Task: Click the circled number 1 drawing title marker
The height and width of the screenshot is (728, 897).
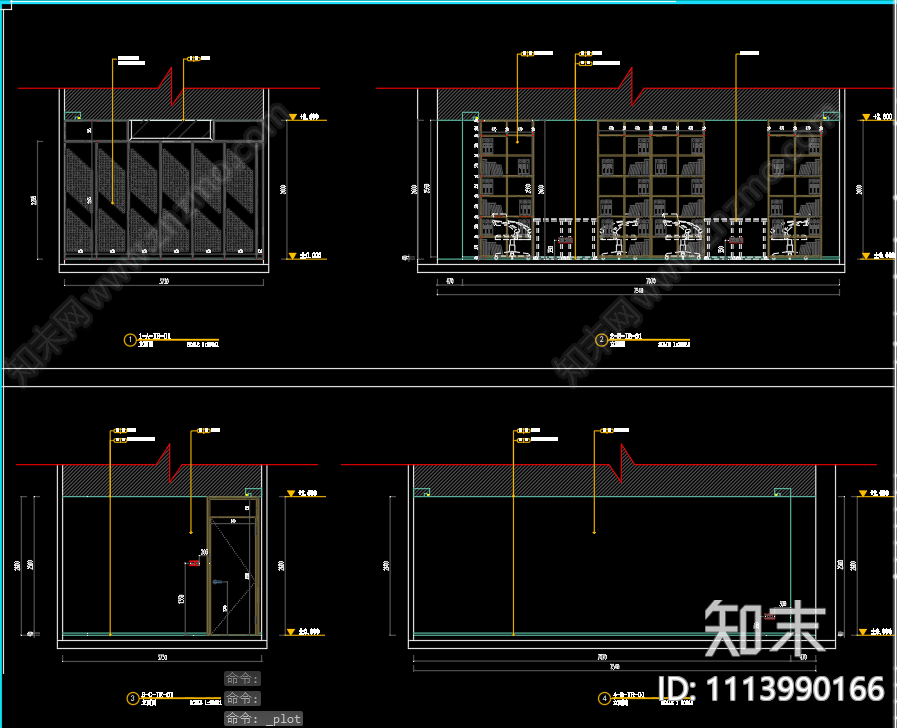Action: [x=130, y=340]
